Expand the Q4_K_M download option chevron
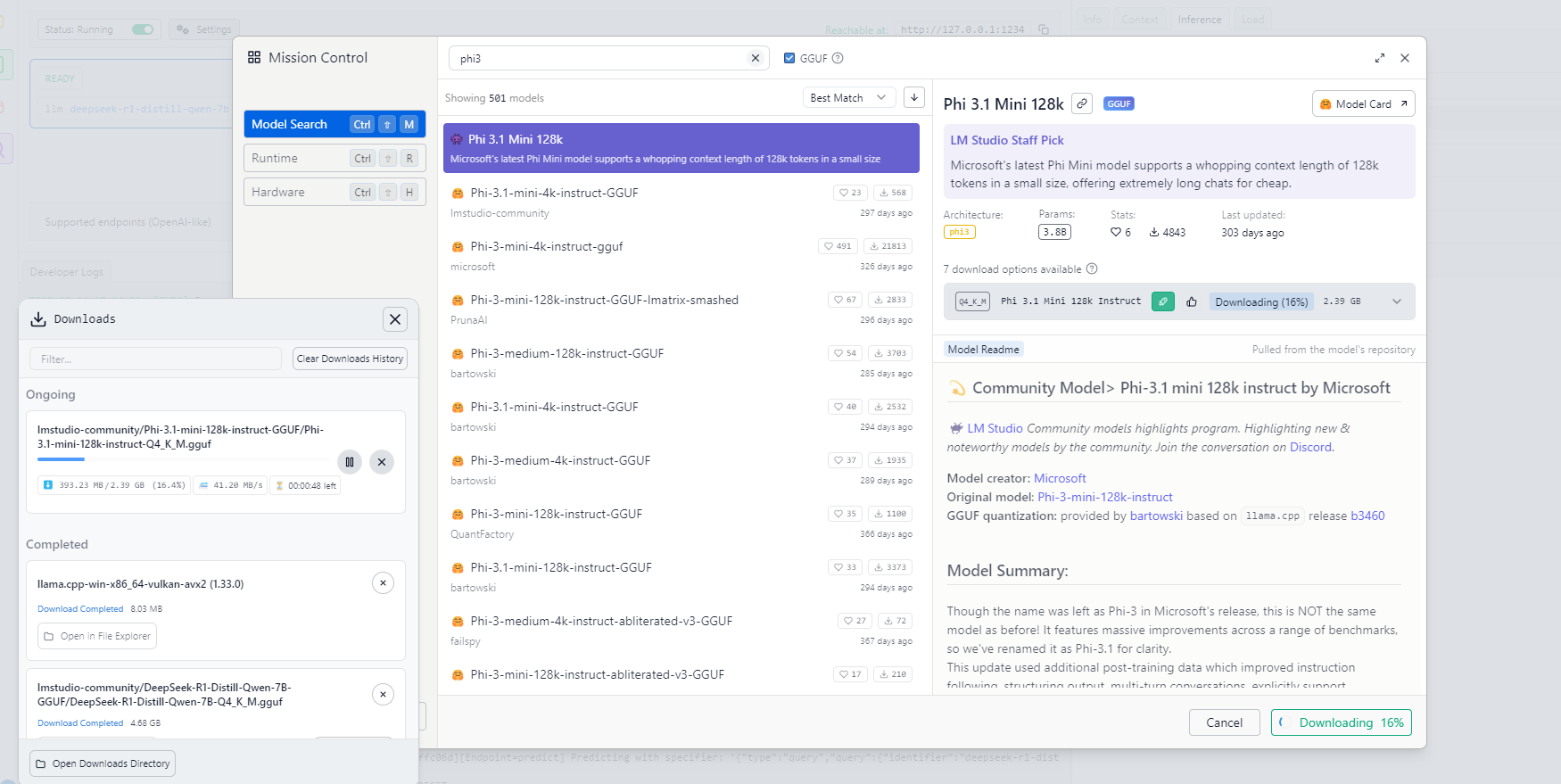 pos(1397,301)
